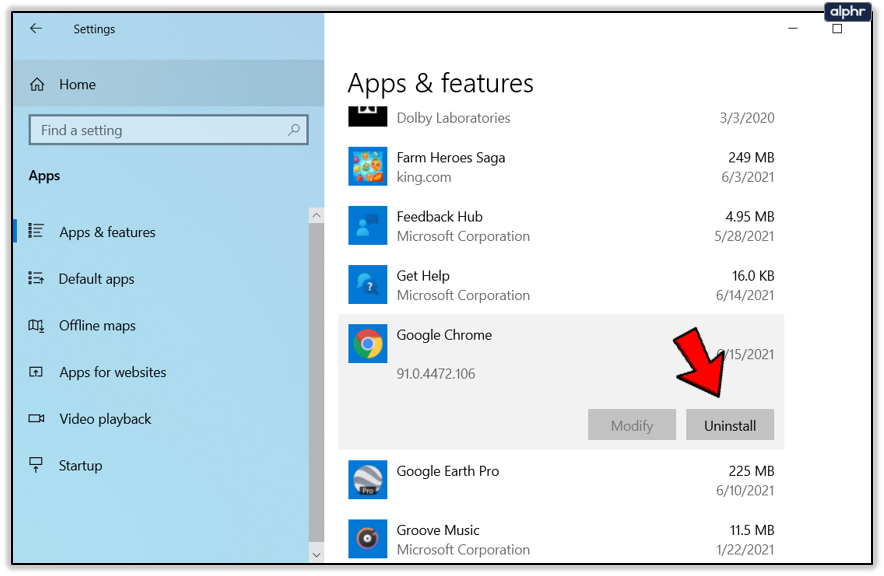The height and width of the screenshot is (576, 884).
Task: Focus the Find a setting search field
Action: click(x=169, y=130)
